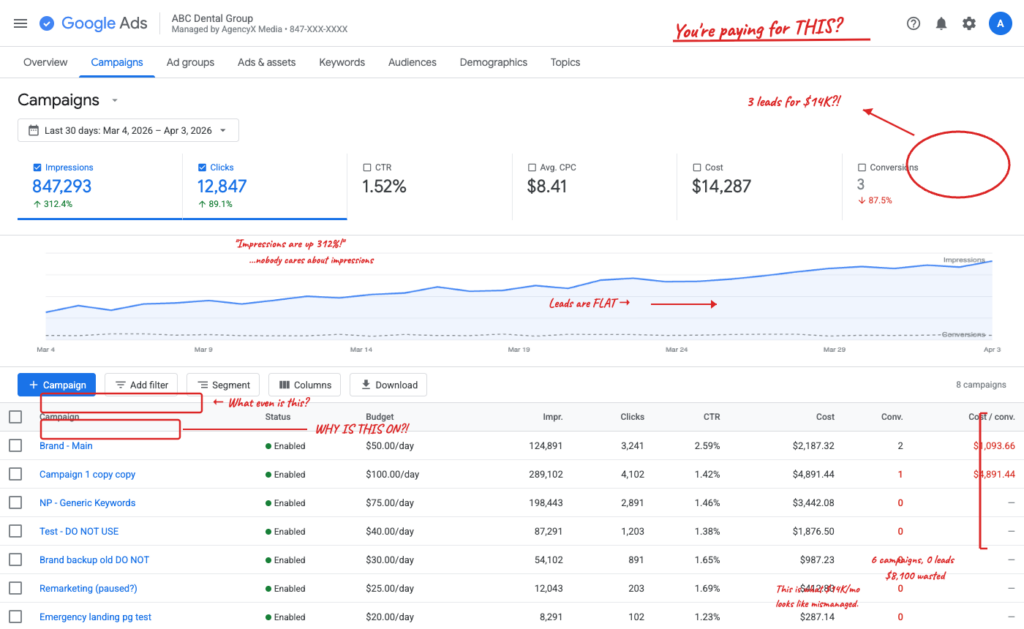Click Add filter button

pyautogui.click(x=141, y=385)
